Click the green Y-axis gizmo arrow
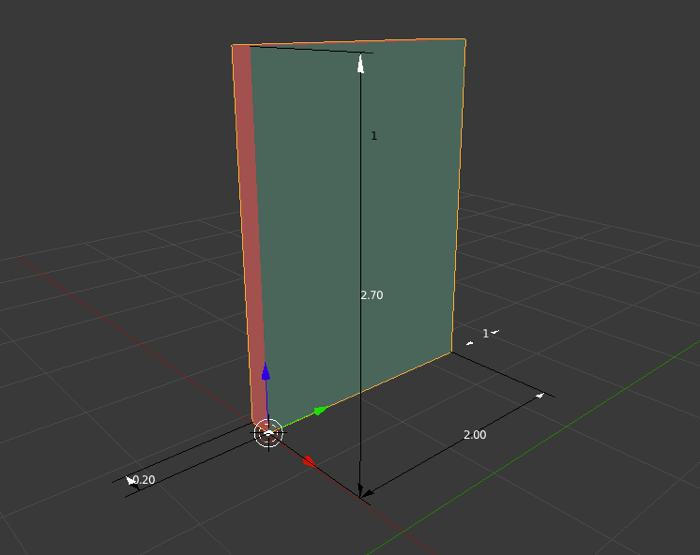Viewport: 700px width, 555px height. point(320,410)
